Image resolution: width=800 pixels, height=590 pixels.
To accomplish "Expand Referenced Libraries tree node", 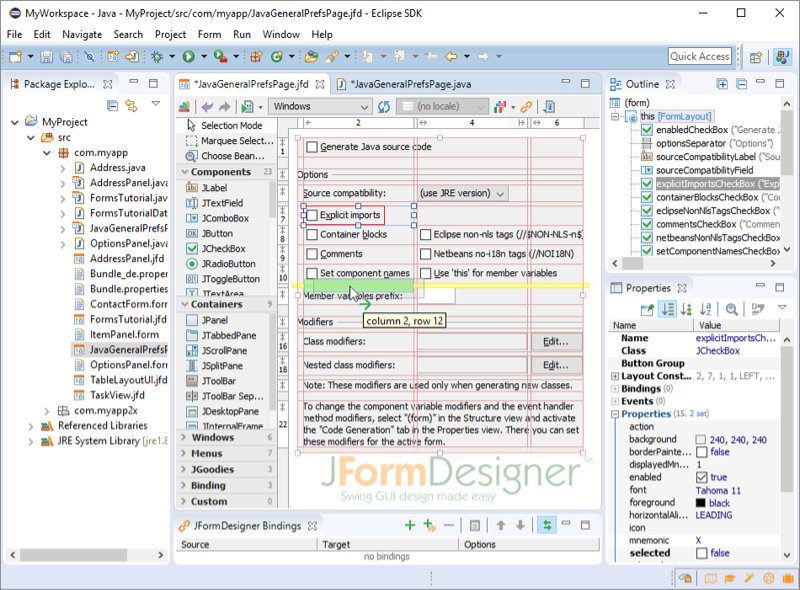I will pos(30,426).
